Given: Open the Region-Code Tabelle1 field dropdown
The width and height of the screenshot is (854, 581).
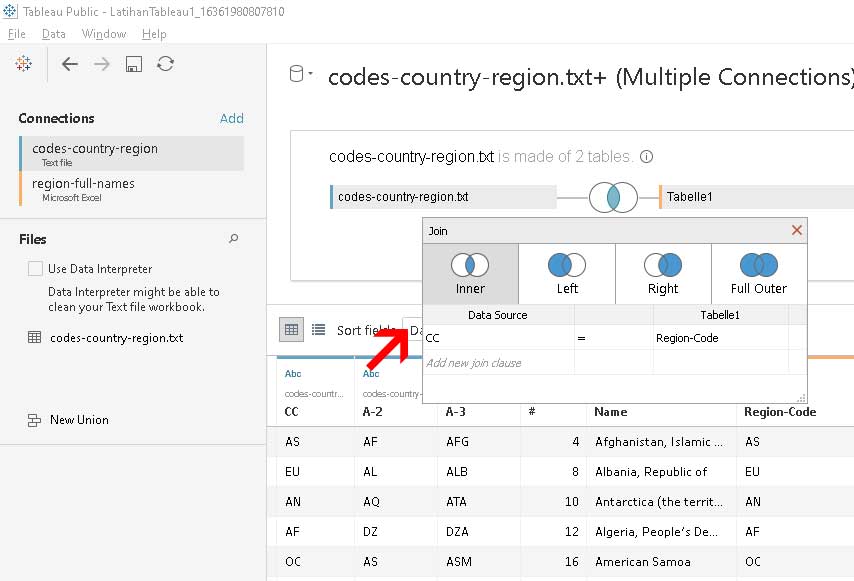Looking at the screenshot, I should 721,338.
